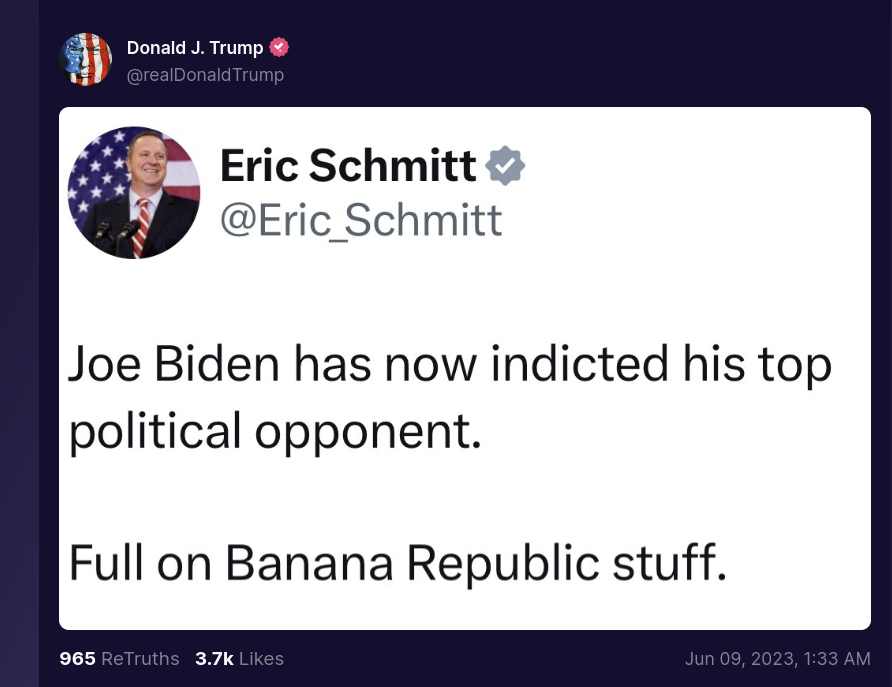Click the line "Joe Biden has now indicted his top"
The image size is (892, 687).
450,365
